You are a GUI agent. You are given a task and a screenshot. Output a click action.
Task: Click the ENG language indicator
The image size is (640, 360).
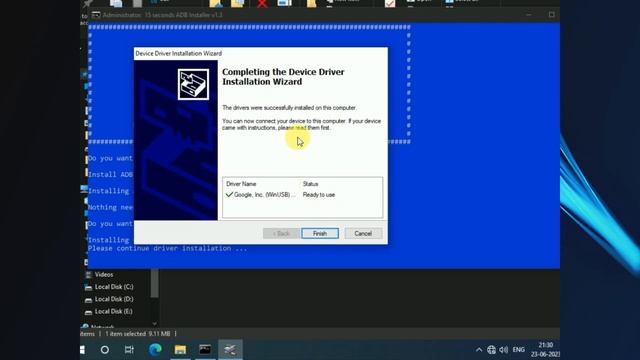click(x=518, y=350)
